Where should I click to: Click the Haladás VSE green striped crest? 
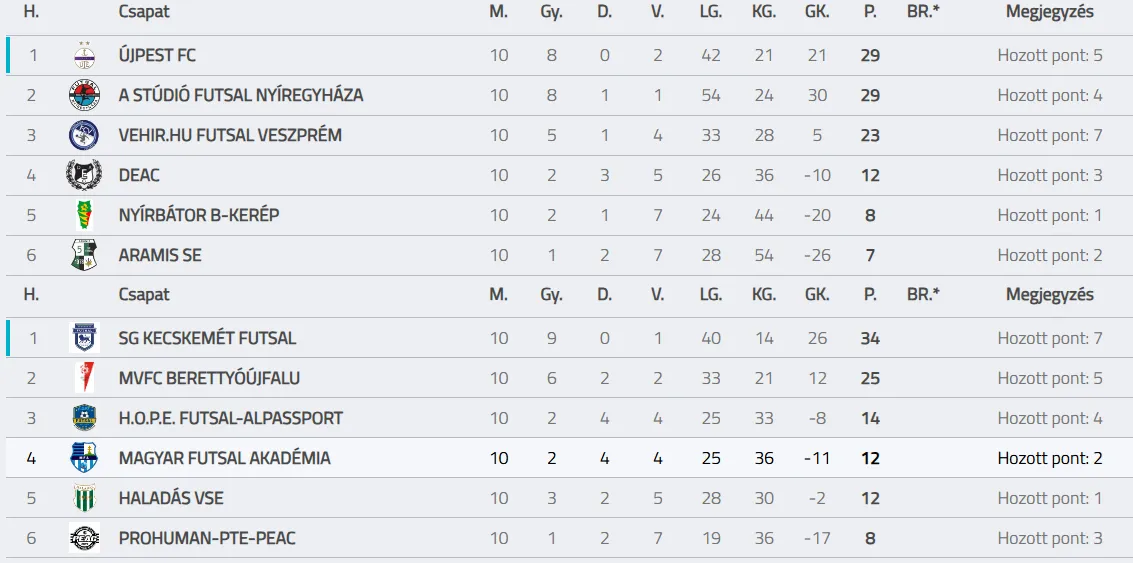coord(85,498)
